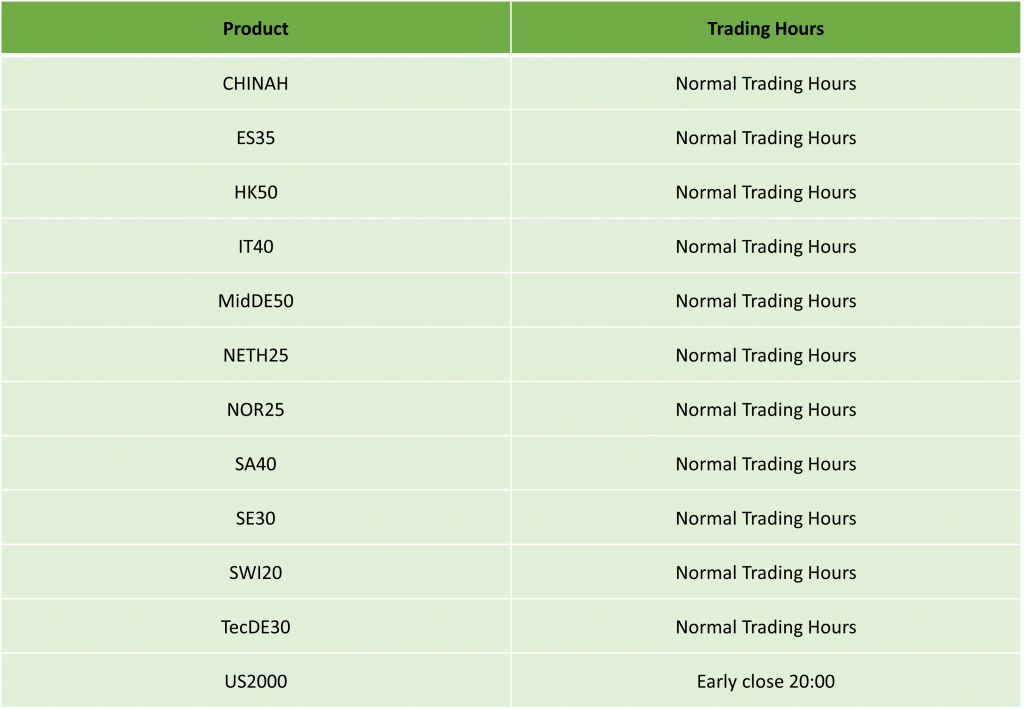
Task: Select the NETH25 product cell
Action: 255,355
